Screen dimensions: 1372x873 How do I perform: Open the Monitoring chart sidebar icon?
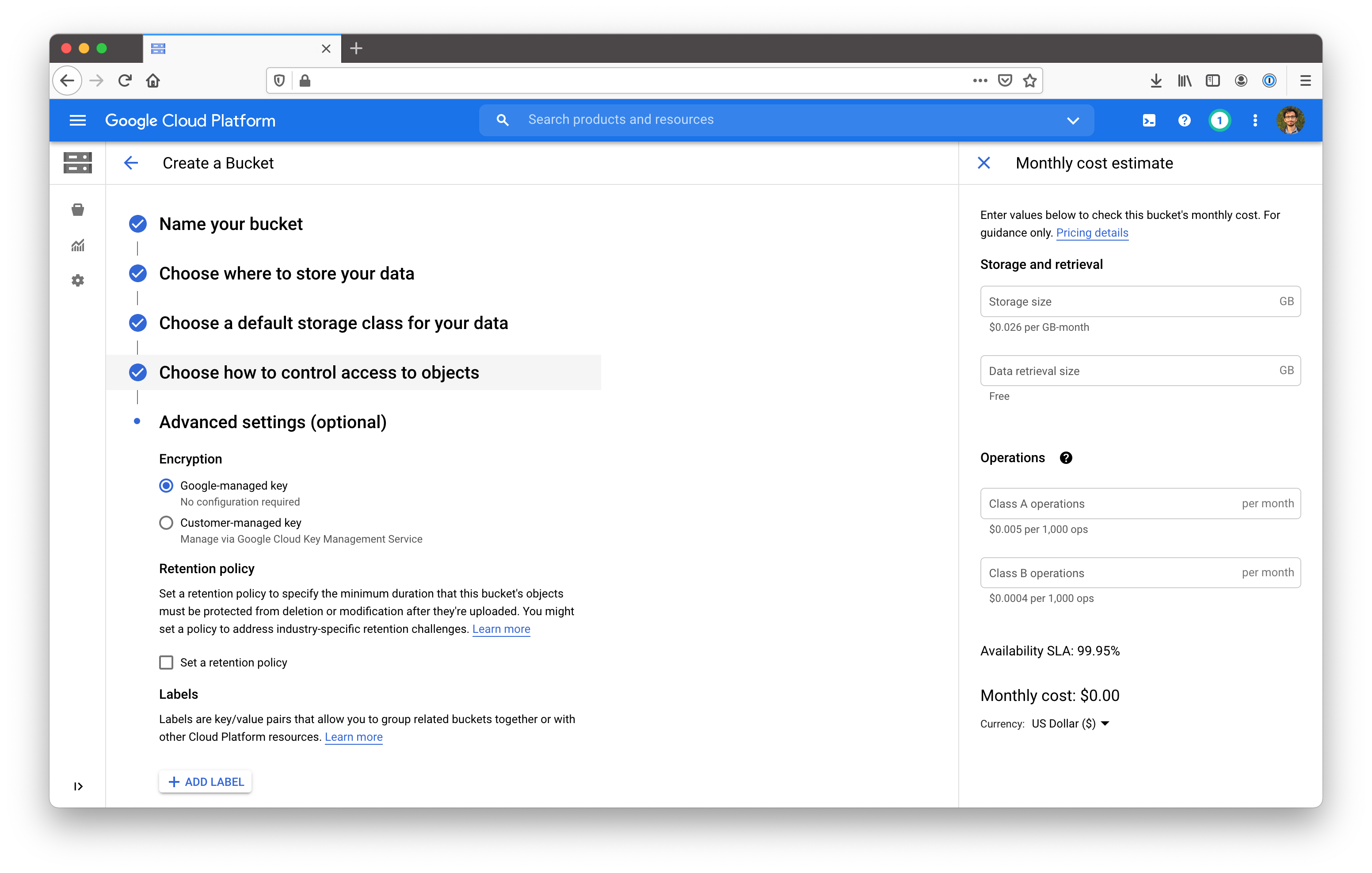pos(78,245)
